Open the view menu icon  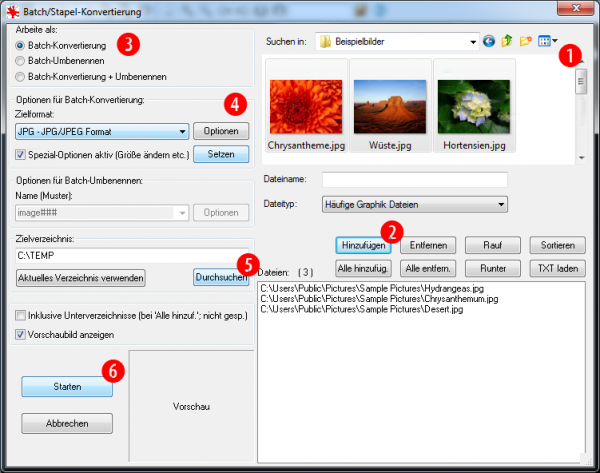coord(546,42)
